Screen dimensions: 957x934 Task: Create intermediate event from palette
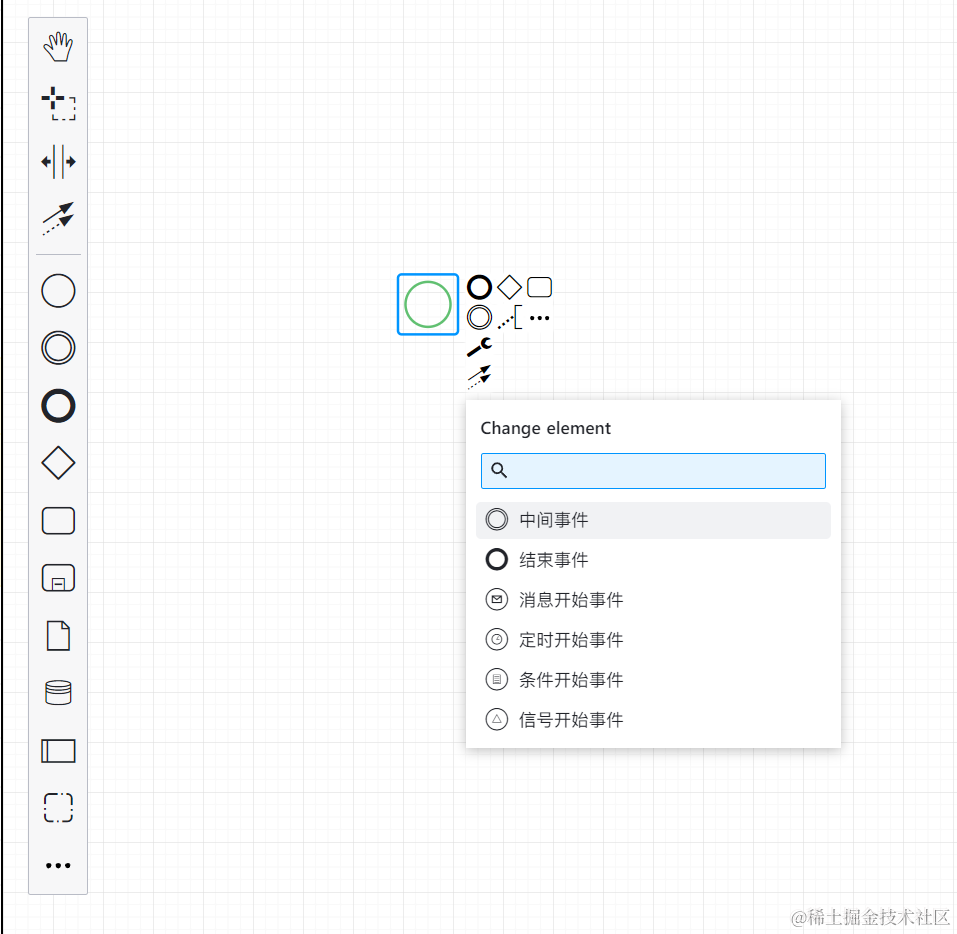point(58,348)
